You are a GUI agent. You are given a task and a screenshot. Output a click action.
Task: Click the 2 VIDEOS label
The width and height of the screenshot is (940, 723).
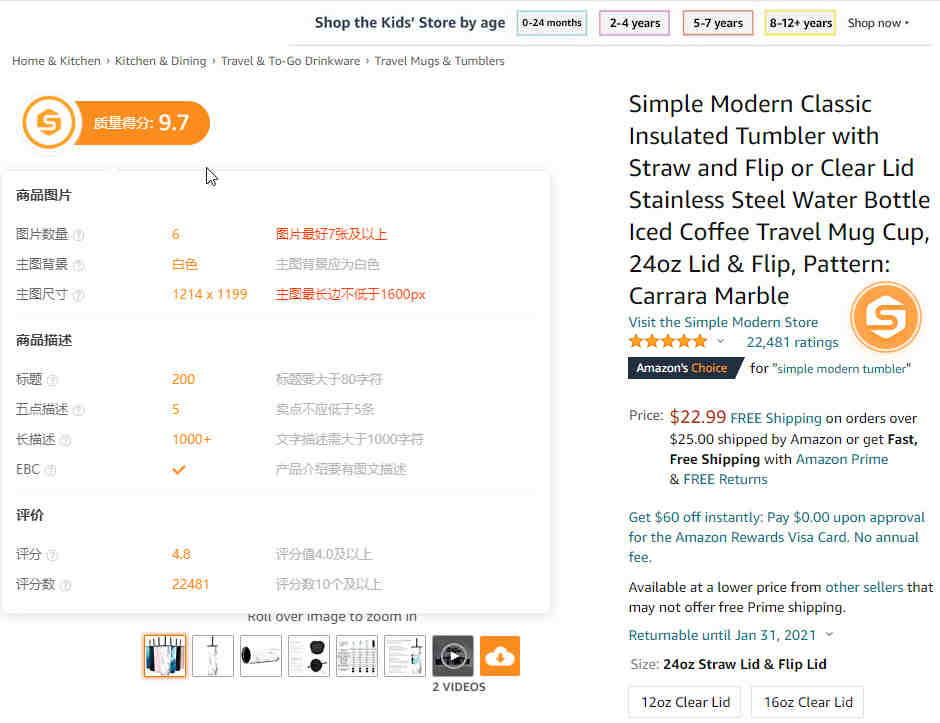[459, 687]
